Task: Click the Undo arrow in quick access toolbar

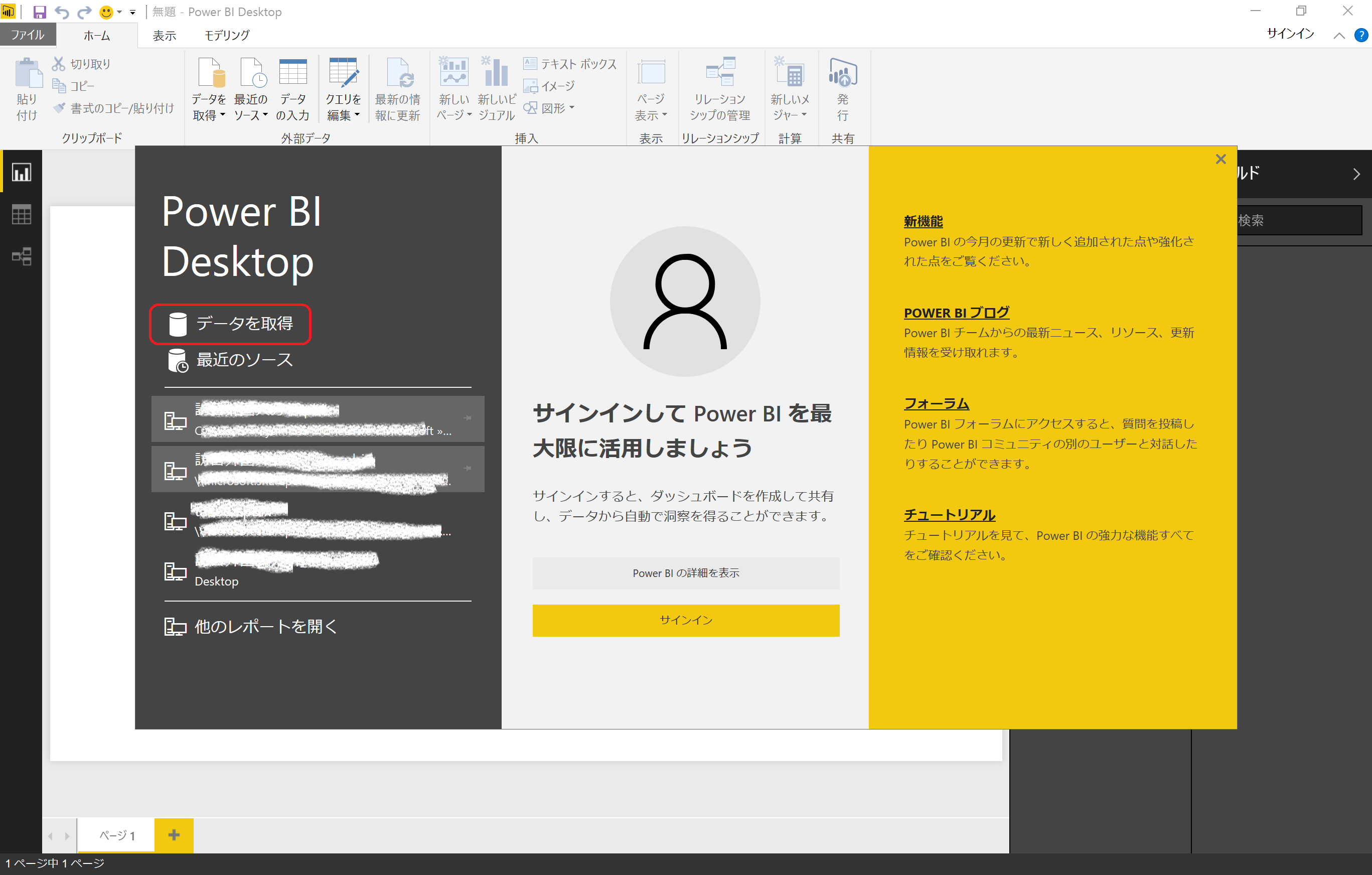Action: 62,12
